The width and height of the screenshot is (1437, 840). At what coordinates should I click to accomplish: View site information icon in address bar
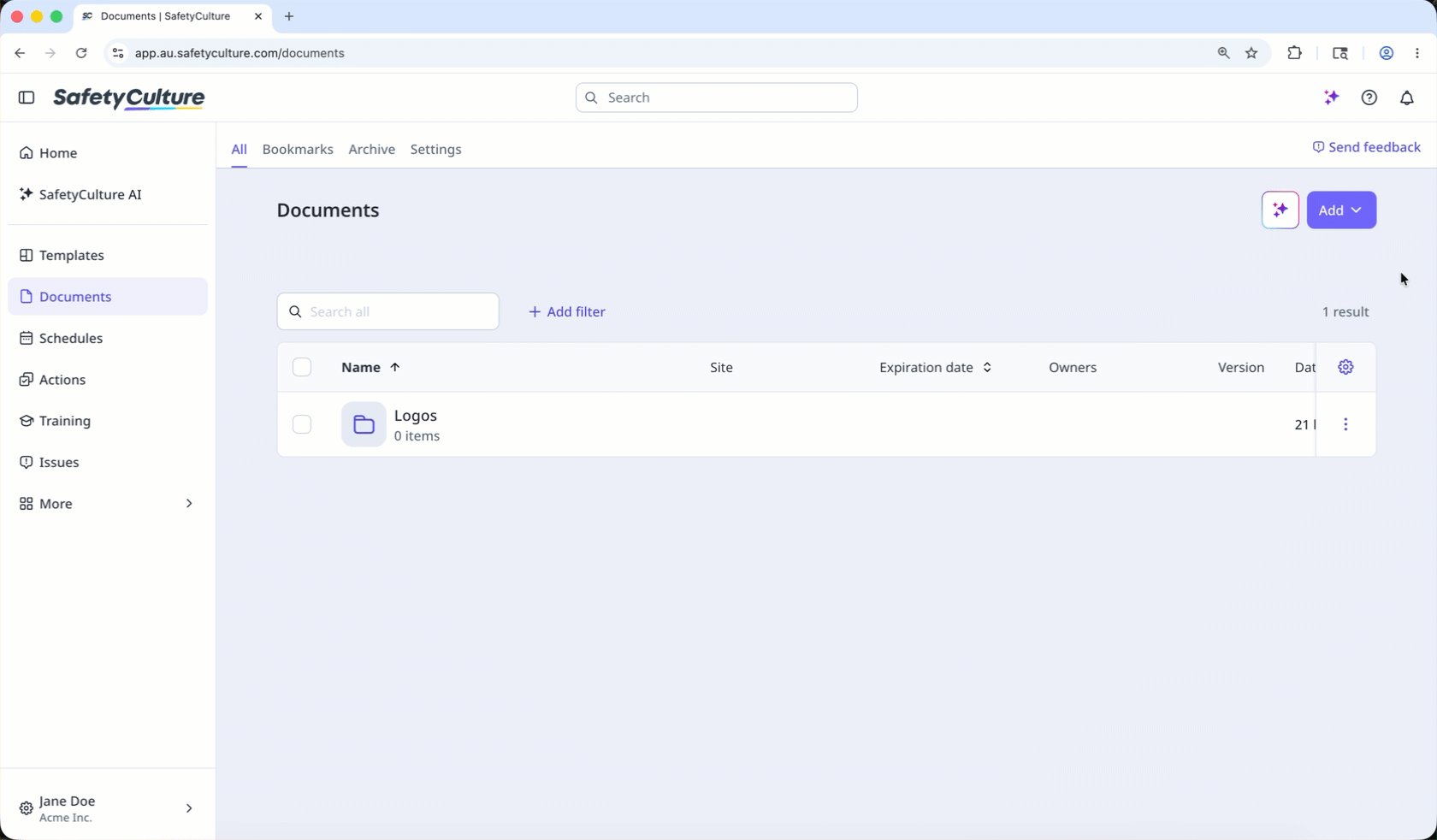[x=118, y=53]
